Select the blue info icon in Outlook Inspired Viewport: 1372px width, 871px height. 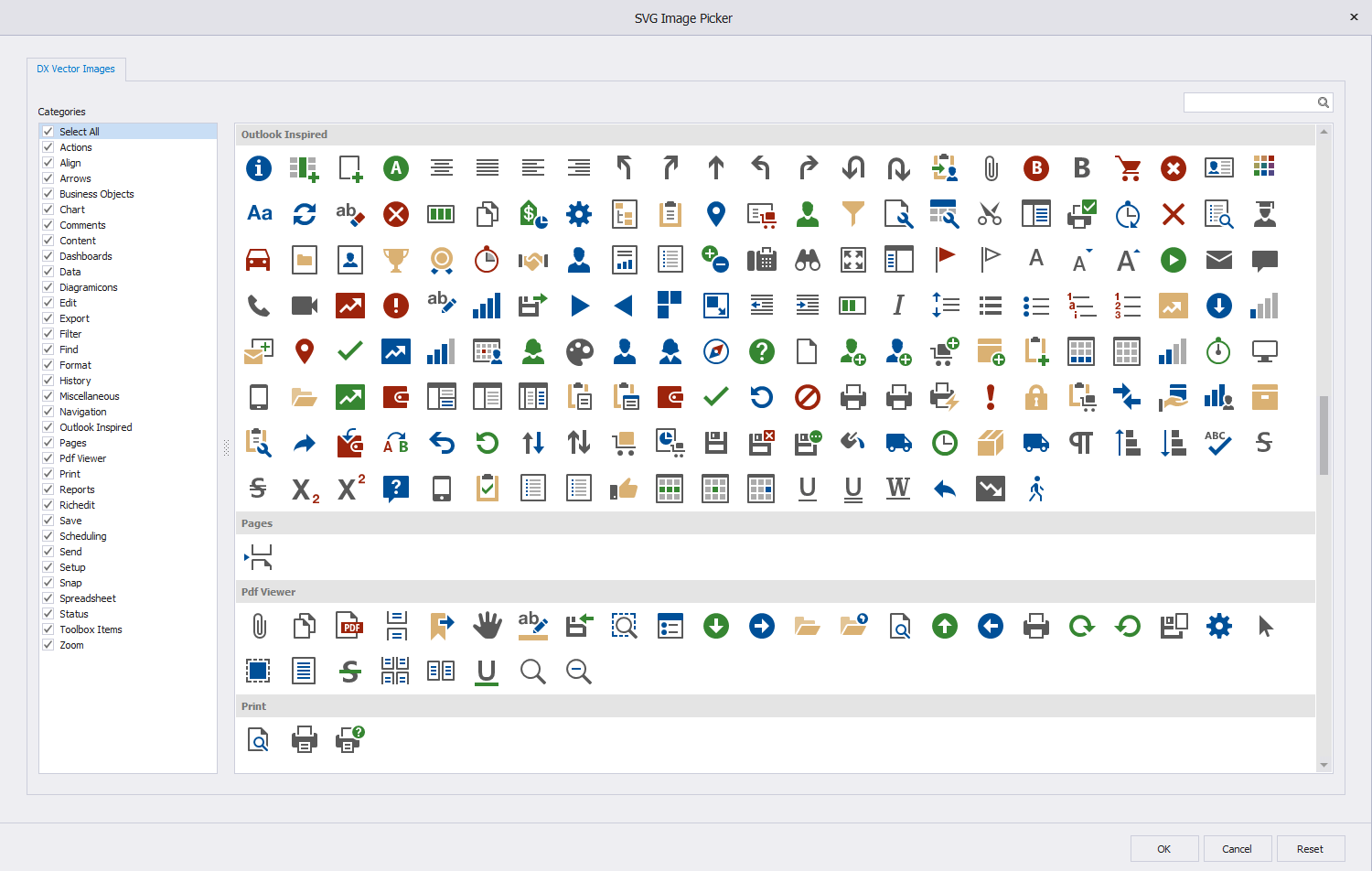coord(259,167)
